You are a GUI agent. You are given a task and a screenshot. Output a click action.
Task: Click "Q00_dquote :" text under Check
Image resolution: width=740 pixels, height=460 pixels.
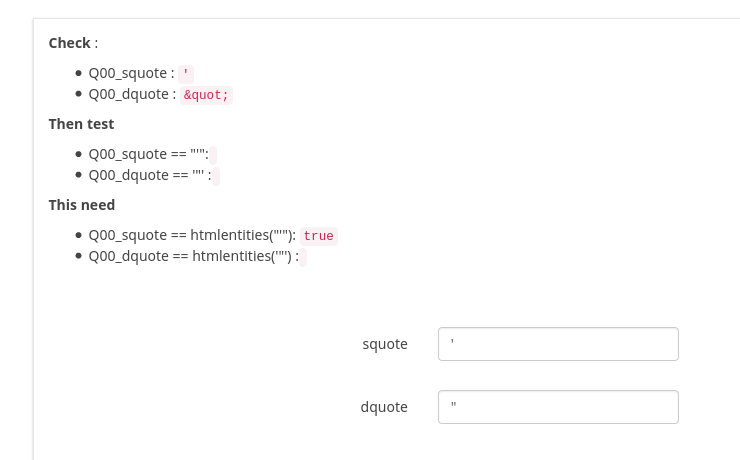tap(132, 94)
